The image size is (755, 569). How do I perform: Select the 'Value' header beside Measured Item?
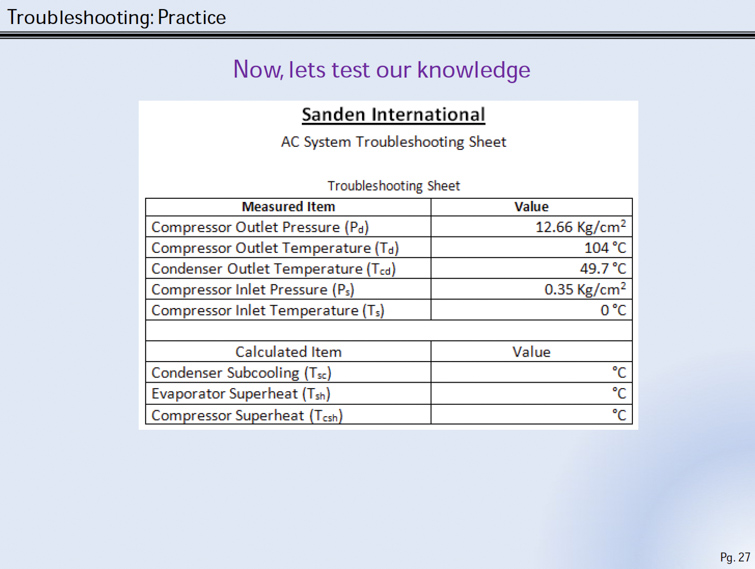coord(532,207)
